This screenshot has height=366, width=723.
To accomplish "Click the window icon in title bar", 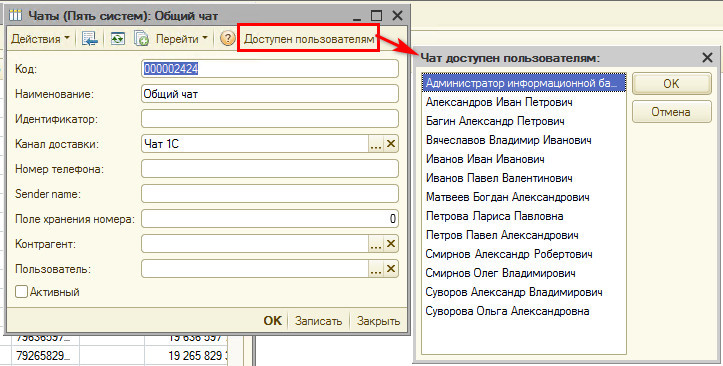I will click(x=16, y=16).
